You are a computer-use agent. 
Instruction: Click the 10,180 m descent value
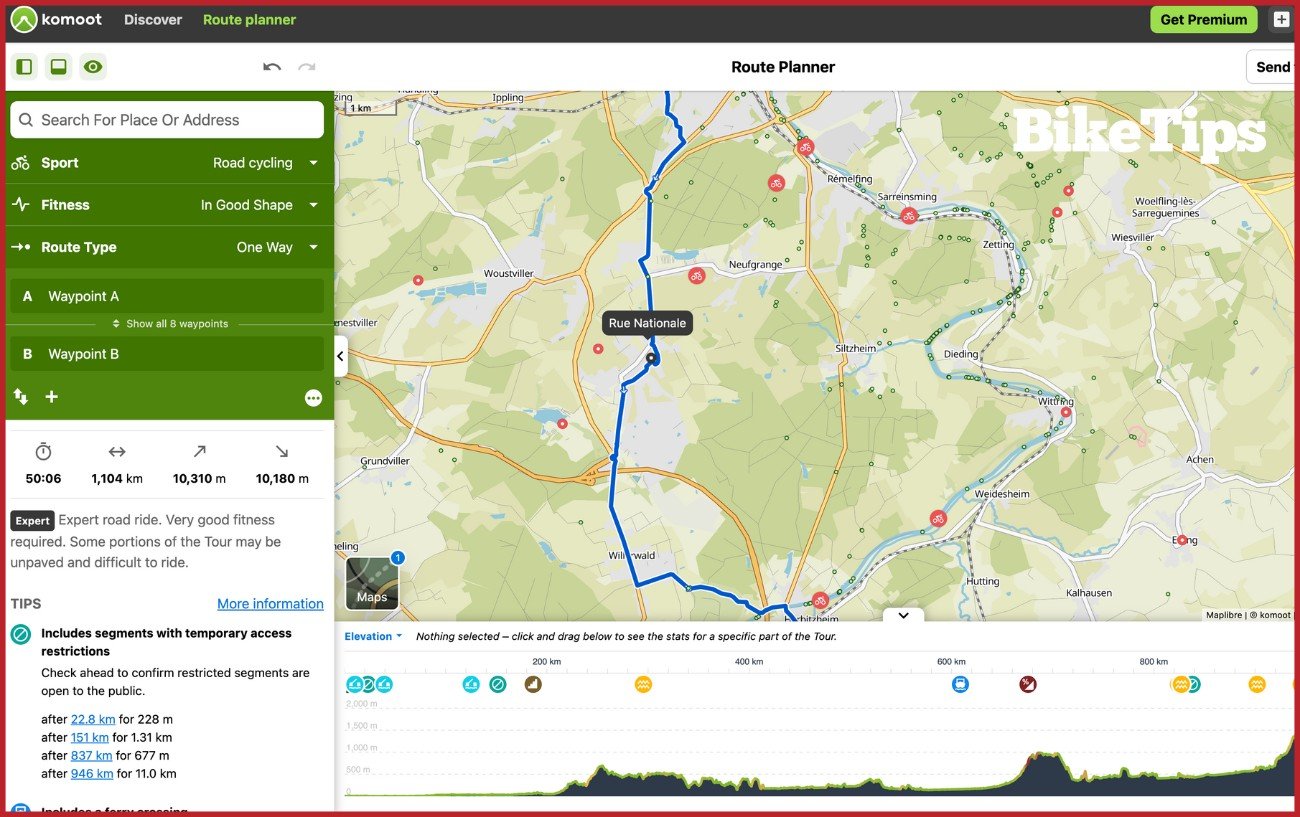tap(282, 479)
